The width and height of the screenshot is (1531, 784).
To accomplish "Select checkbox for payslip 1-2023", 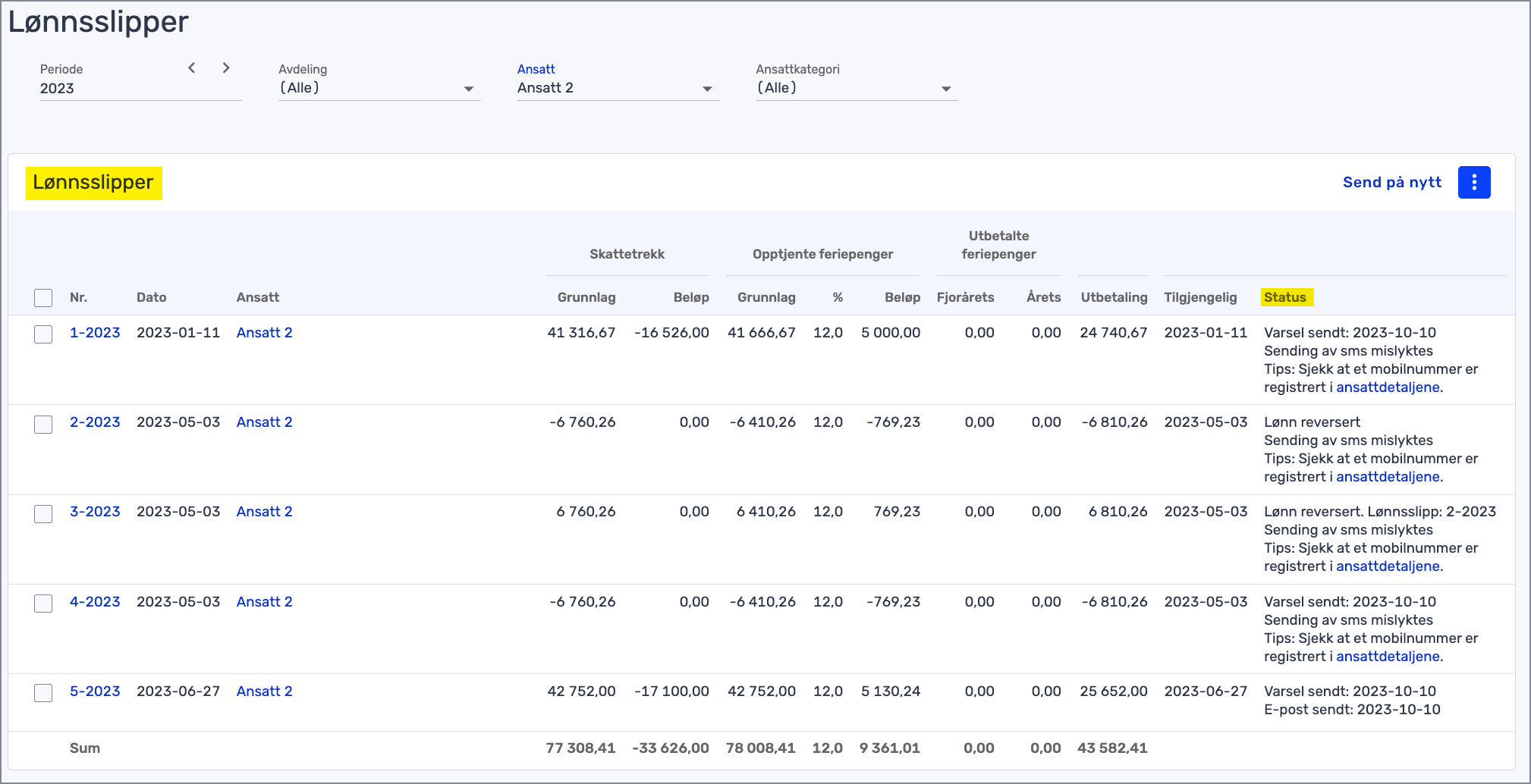I will tap(43, 334).
